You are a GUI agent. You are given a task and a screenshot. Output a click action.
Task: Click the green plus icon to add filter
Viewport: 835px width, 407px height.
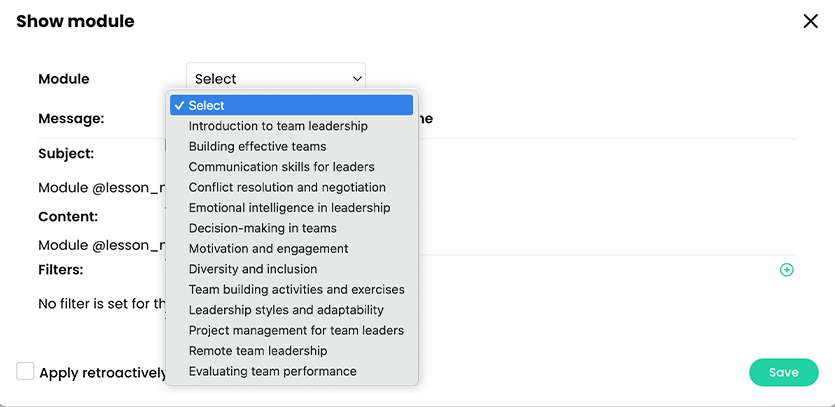pyautogui.click(x=786, y=270)
